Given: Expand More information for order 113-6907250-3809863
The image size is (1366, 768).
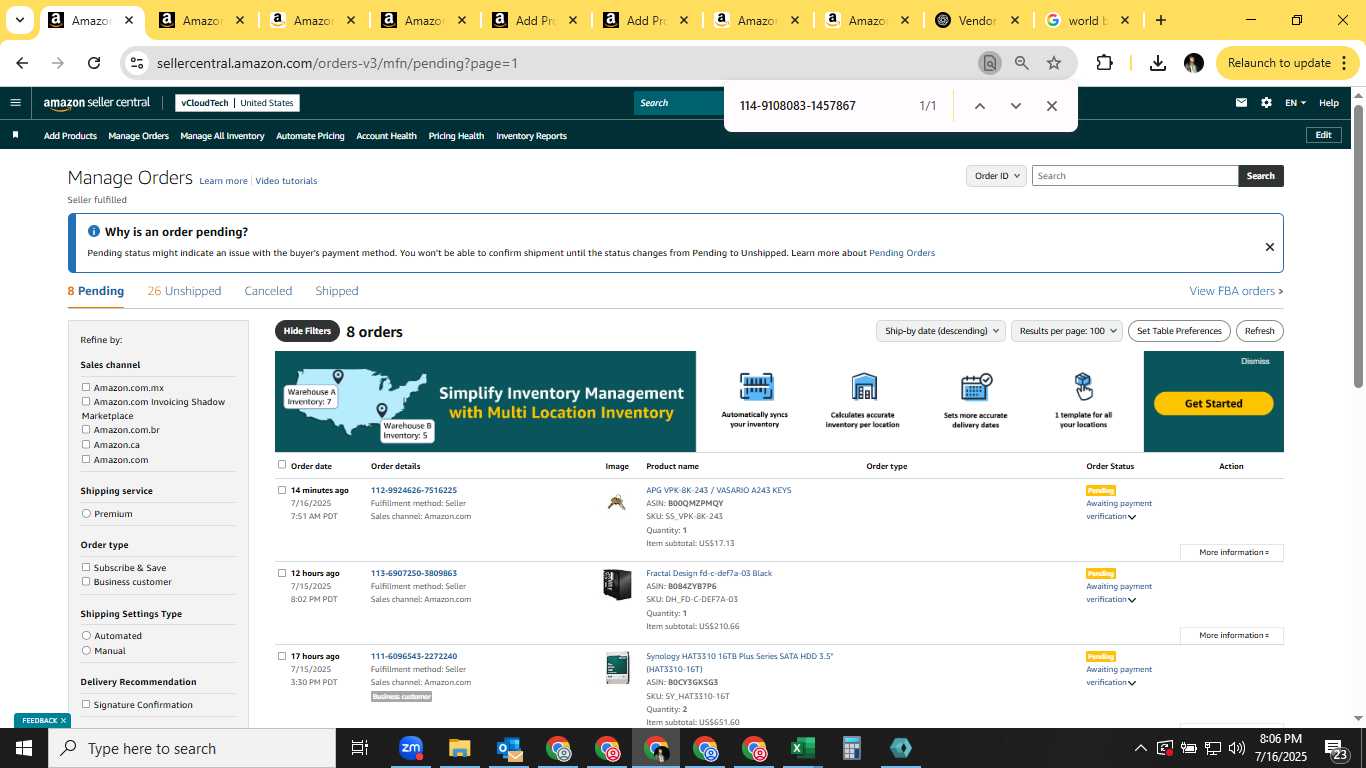Looking at the screenshot, I should pos(1232,635).
